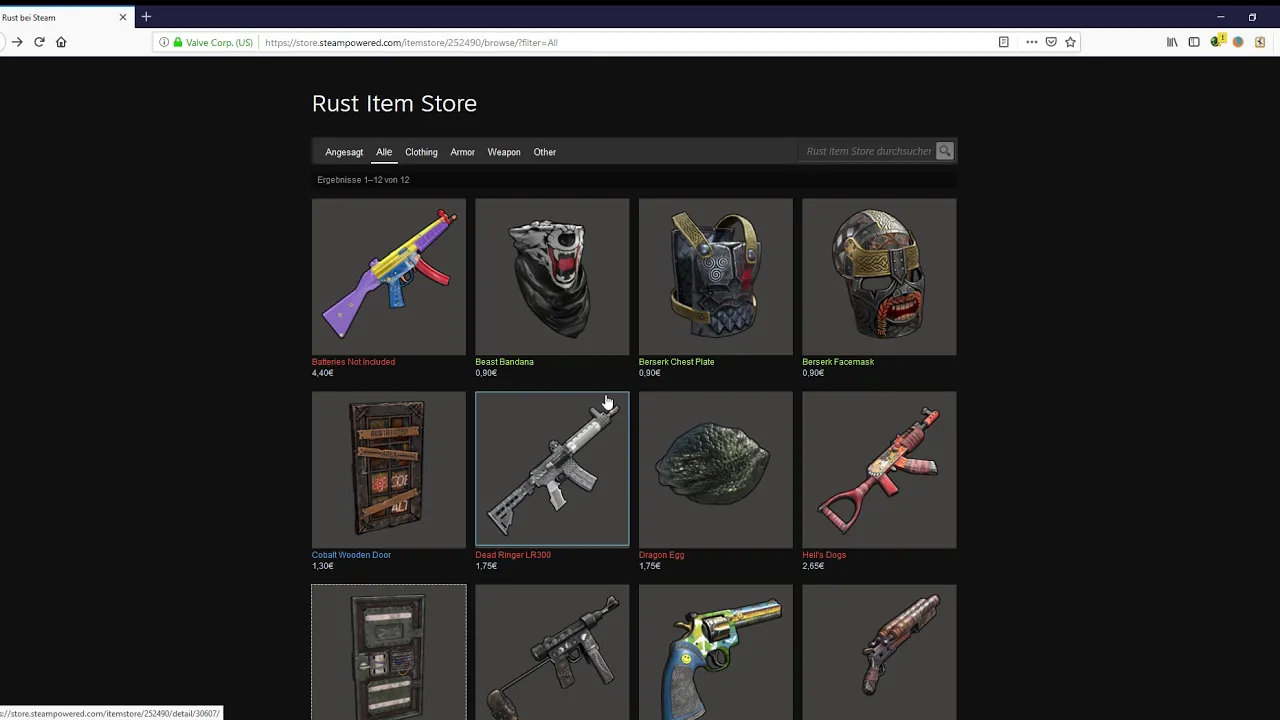Click the Batteries Not Included name link
This screenshot has height=720, width=1280.
pos(353,362)
